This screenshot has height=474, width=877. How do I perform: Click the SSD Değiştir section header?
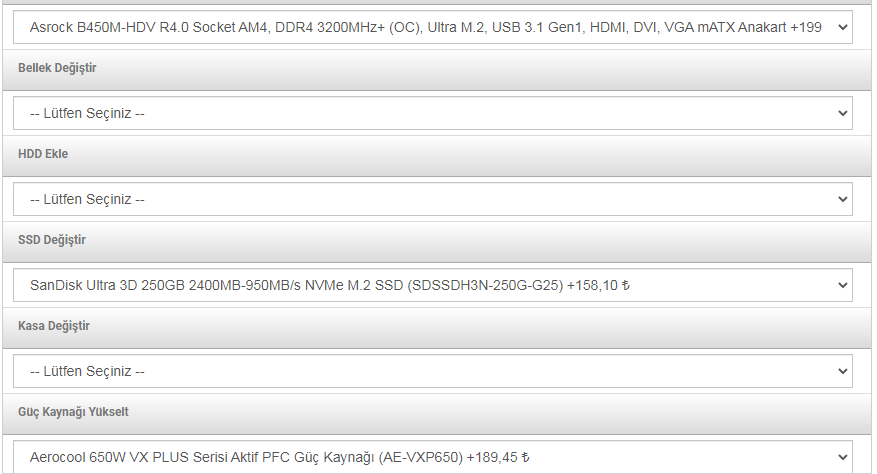coord(53,240)
